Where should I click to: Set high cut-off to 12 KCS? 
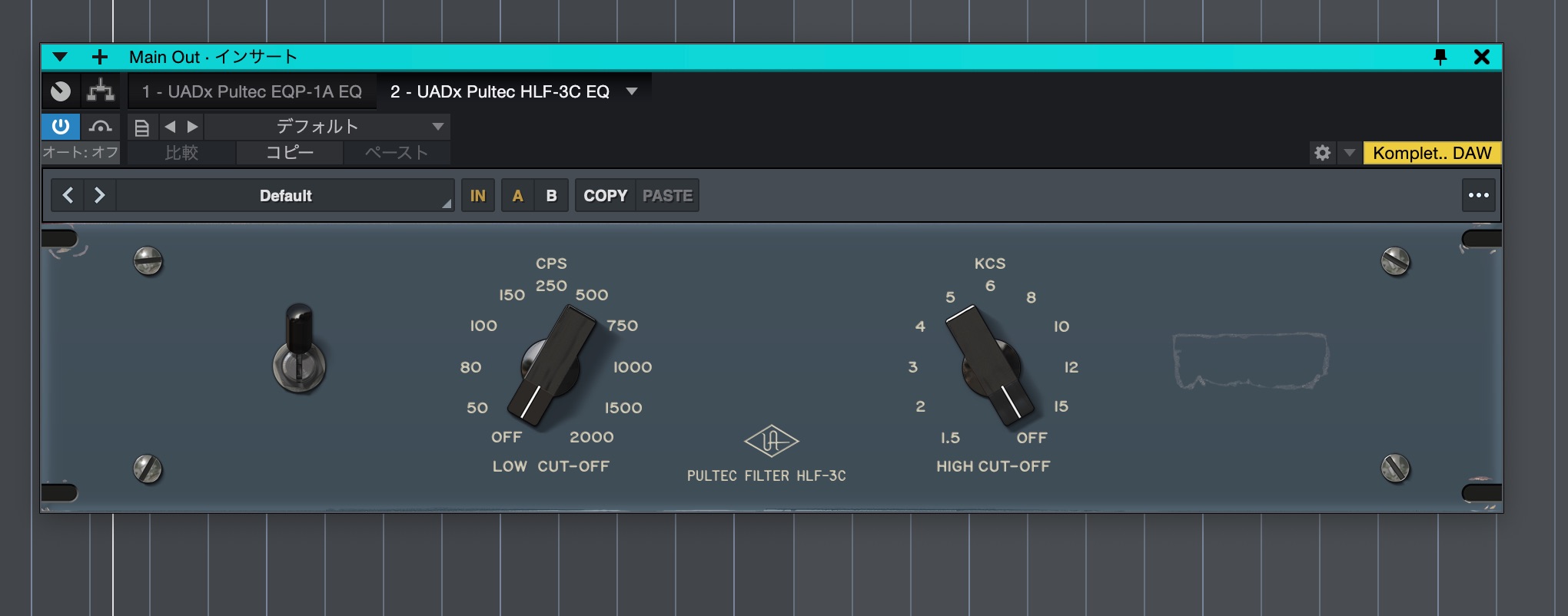(x=1071, y=367)
